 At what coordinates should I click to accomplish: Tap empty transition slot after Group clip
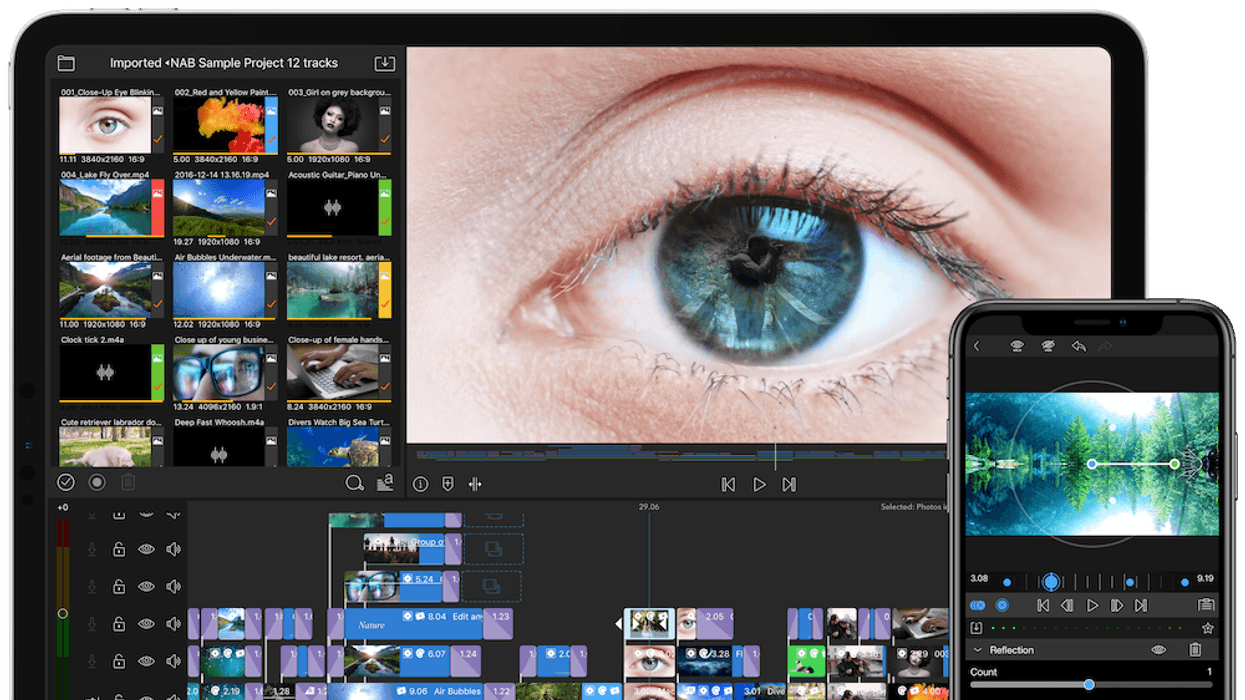coord(493,549)
